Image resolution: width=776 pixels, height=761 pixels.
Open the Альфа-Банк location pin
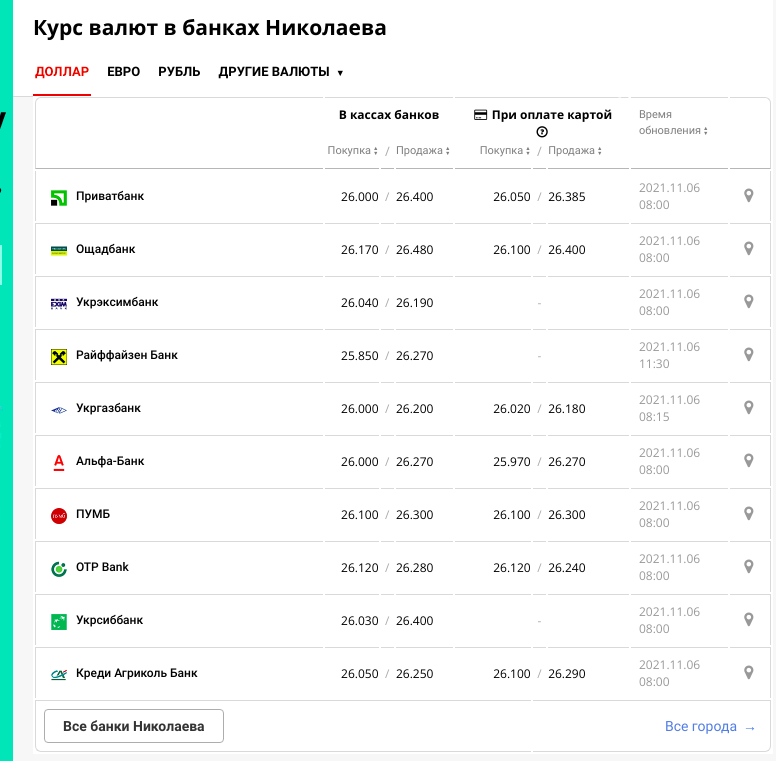pos(749,461)
